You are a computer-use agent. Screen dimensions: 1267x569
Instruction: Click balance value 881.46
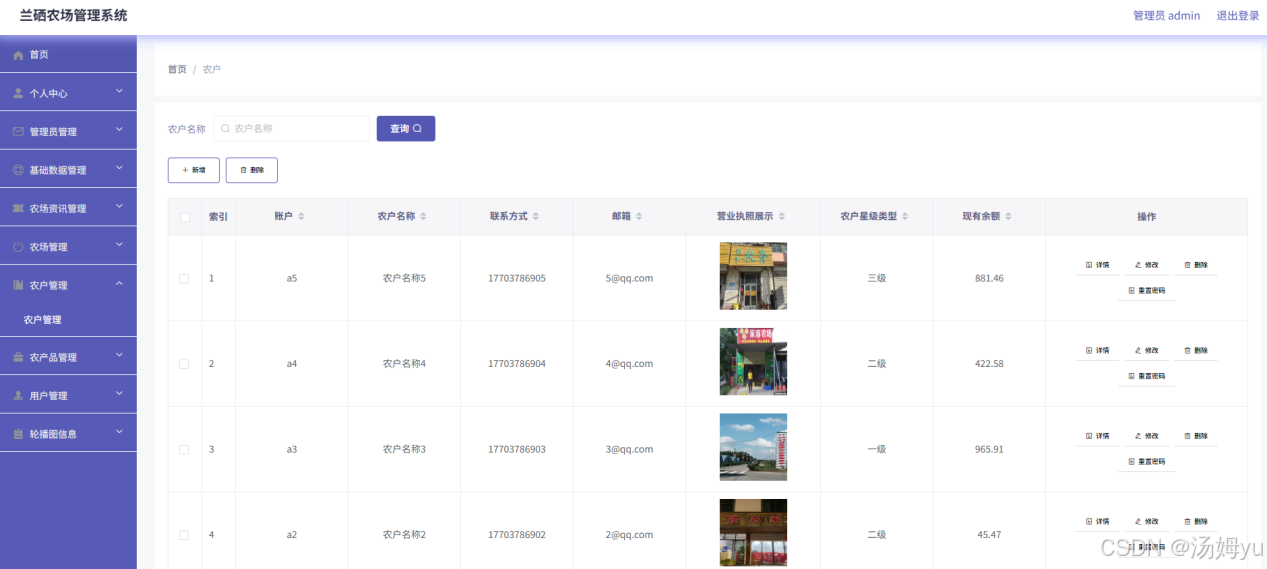point(989,278)
